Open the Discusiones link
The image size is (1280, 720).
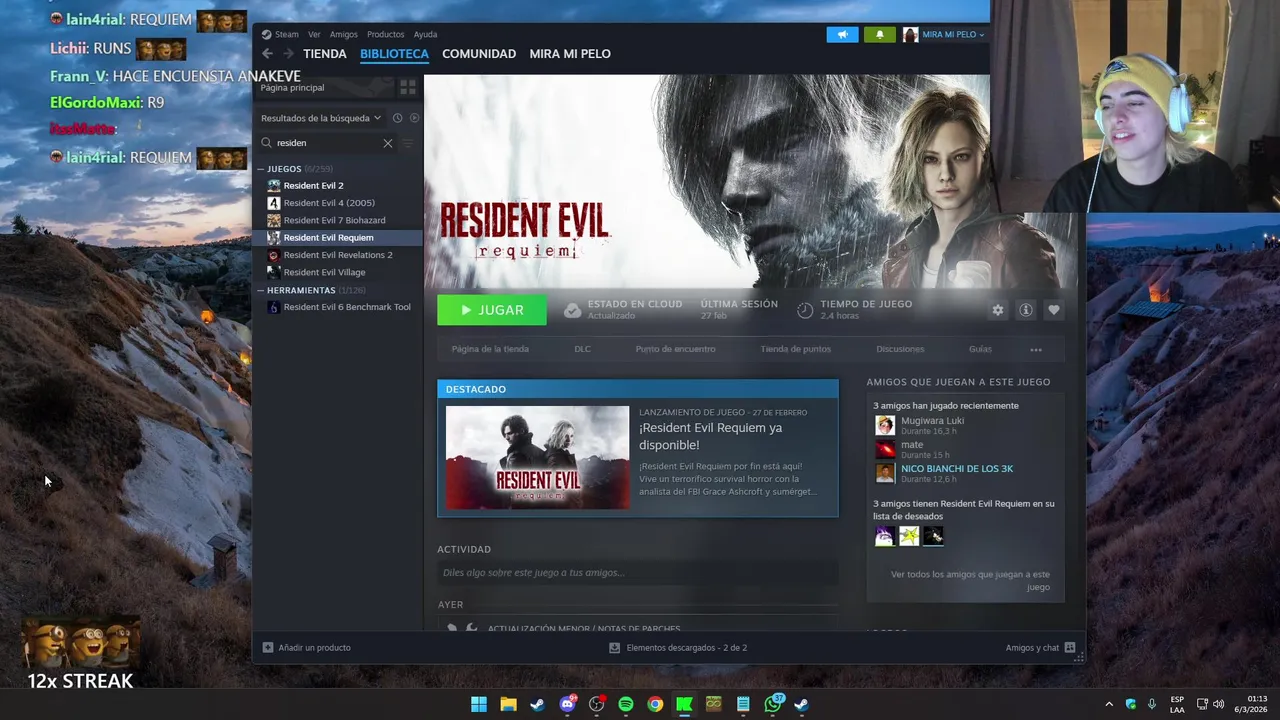pos(900,349)
